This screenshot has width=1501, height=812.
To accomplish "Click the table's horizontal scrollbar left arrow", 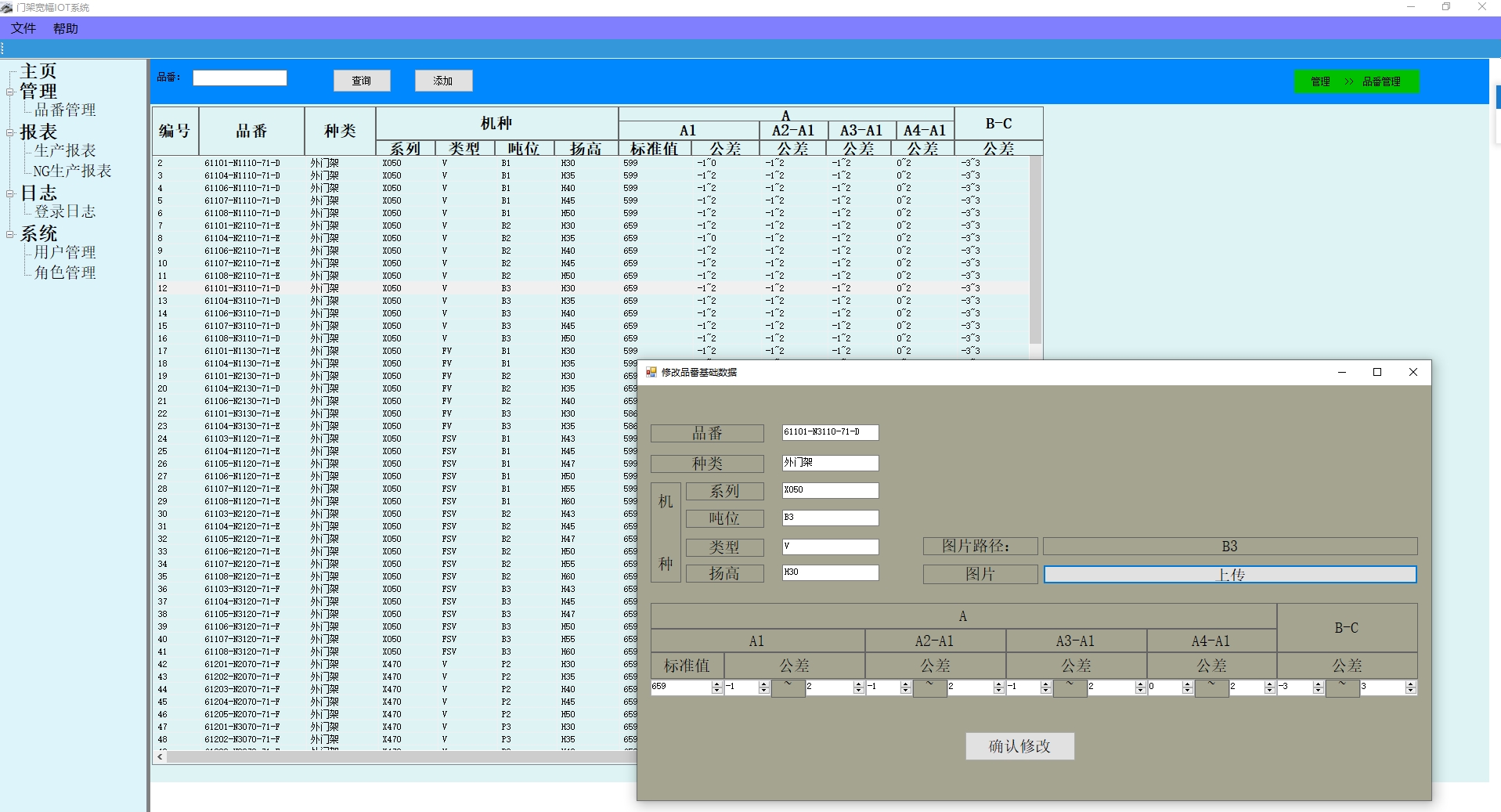I will tap(161, 756).
